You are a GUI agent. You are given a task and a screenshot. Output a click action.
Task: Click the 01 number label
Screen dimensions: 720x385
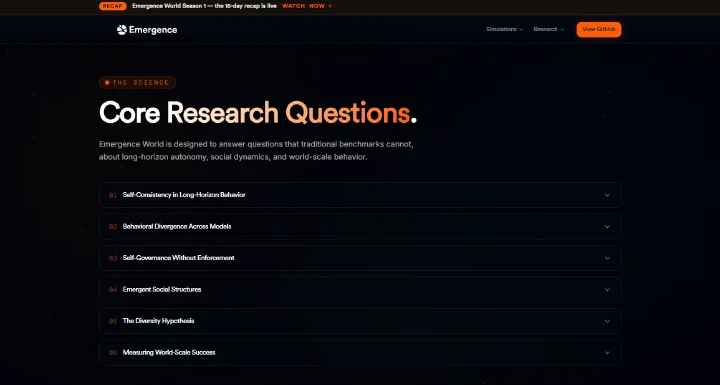[113, 195]
